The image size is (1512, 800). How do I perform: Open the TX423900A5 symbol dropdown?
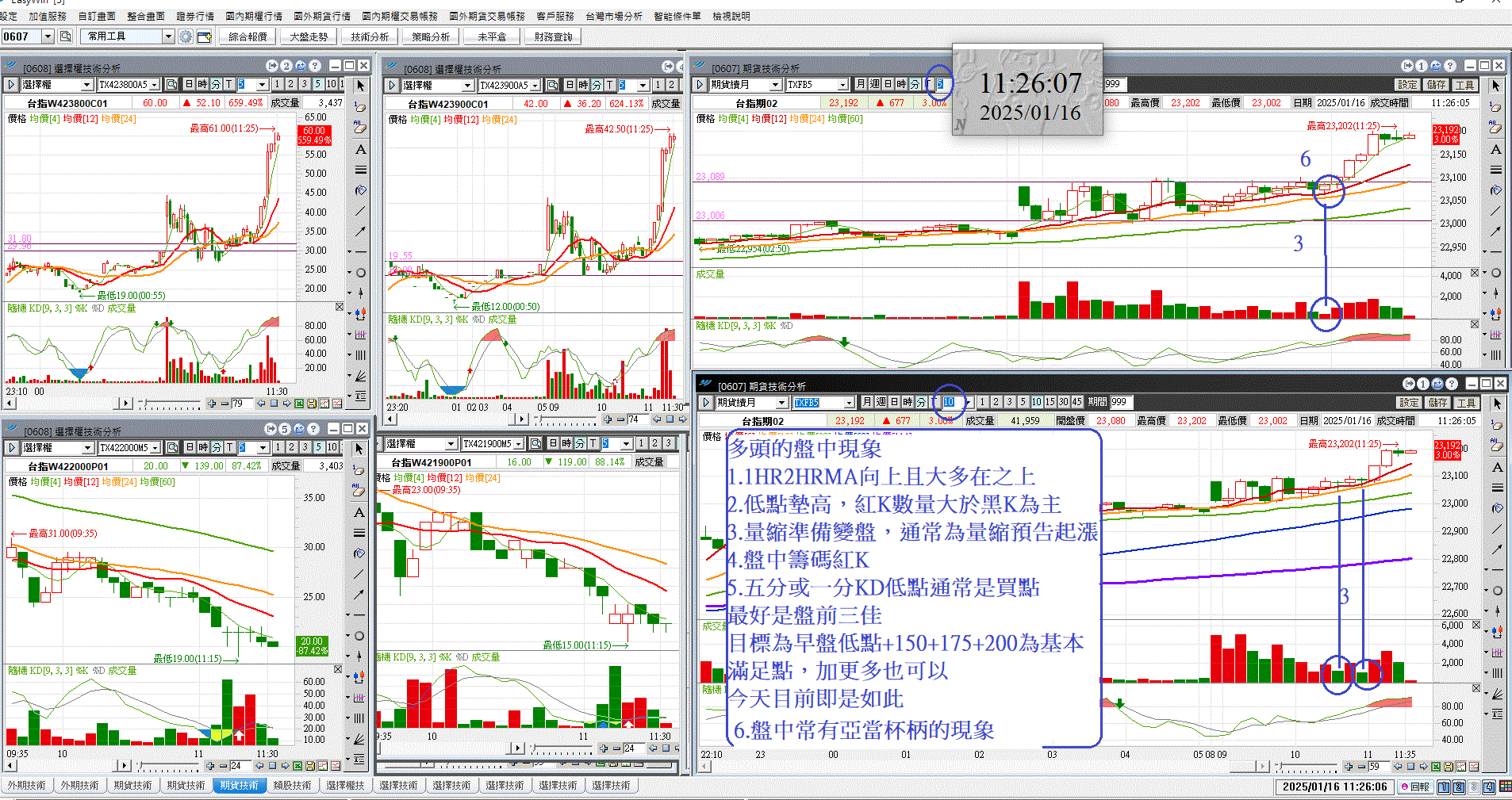point(535,85)
